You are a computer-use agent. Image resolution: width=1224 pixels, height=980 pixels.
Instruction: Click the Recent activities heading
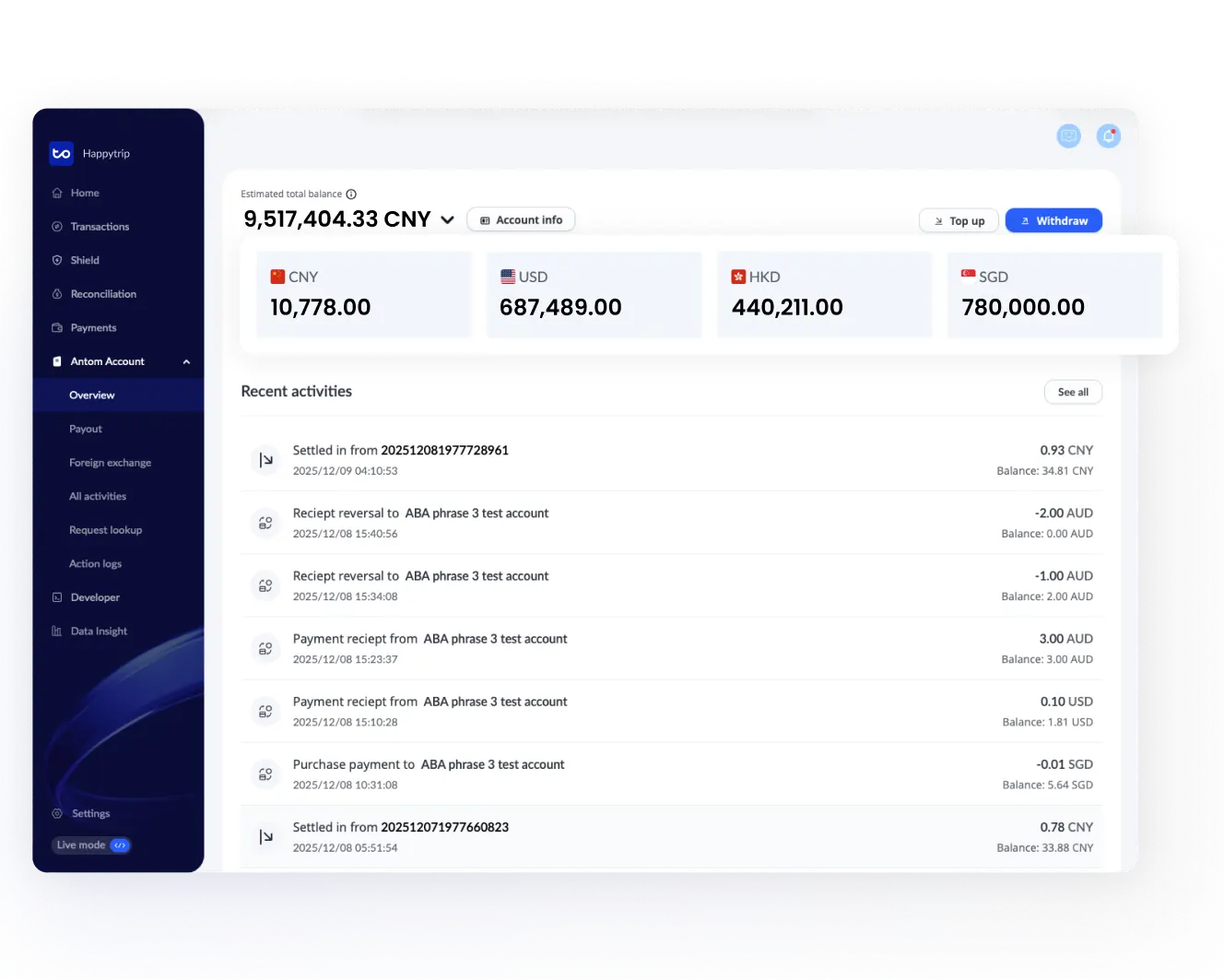pos(297,392)
